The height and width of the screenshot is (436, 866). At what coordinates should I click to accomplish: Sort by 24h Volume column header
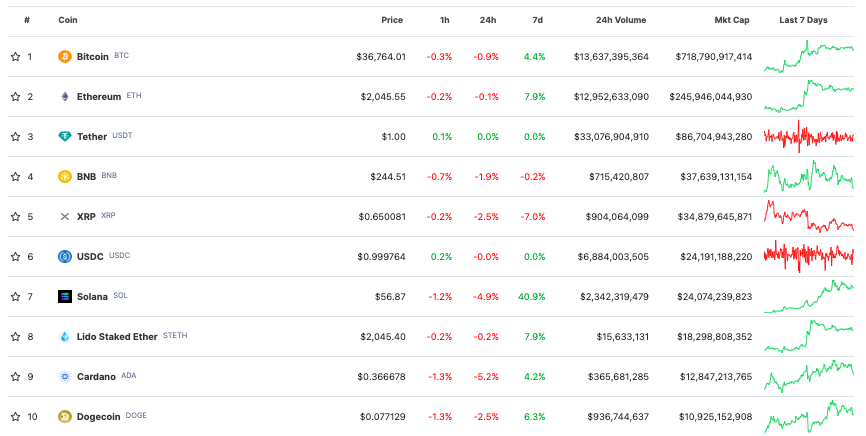[620, 20]
